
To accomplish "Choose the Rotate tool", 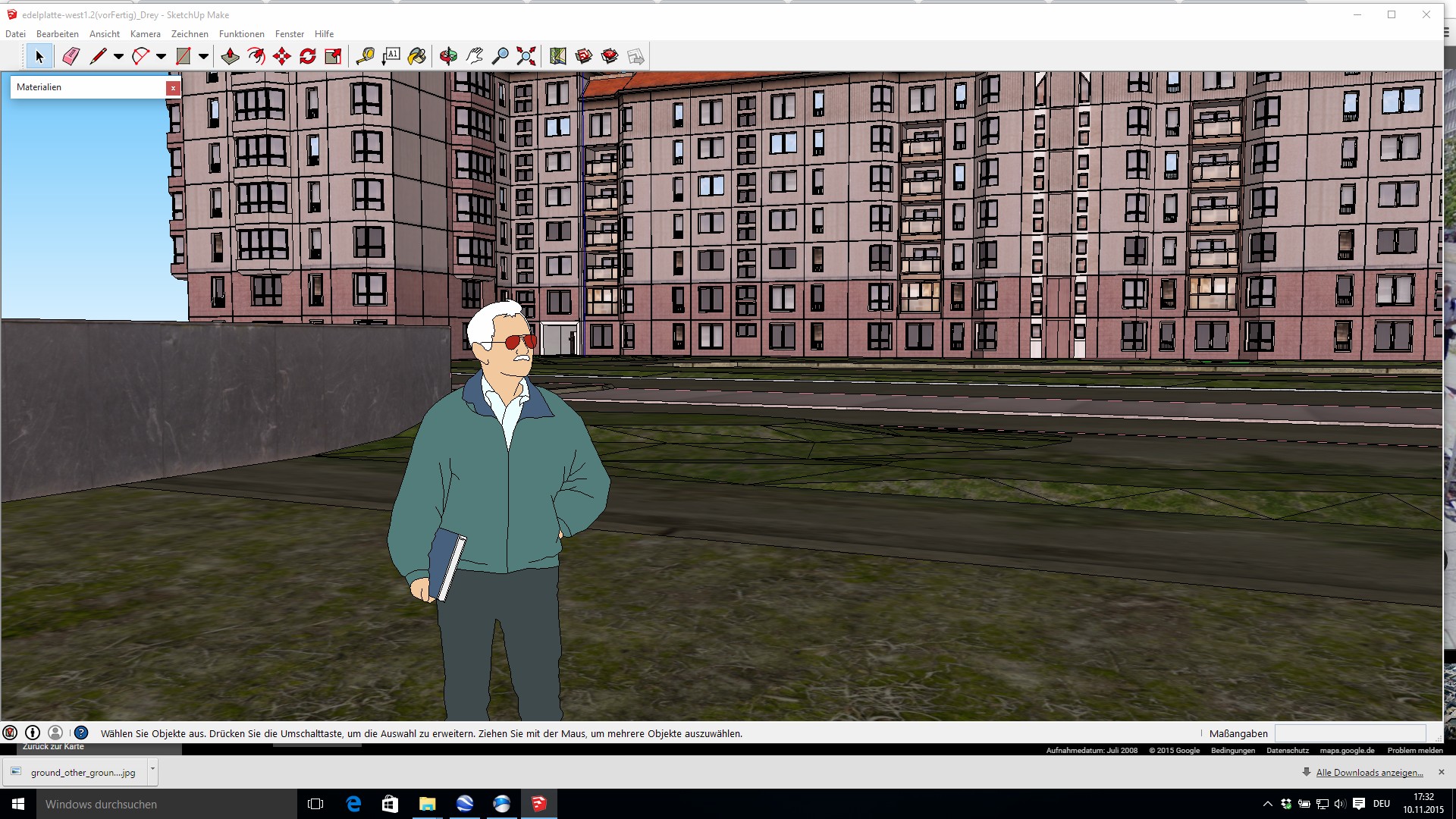I will 308,56.
